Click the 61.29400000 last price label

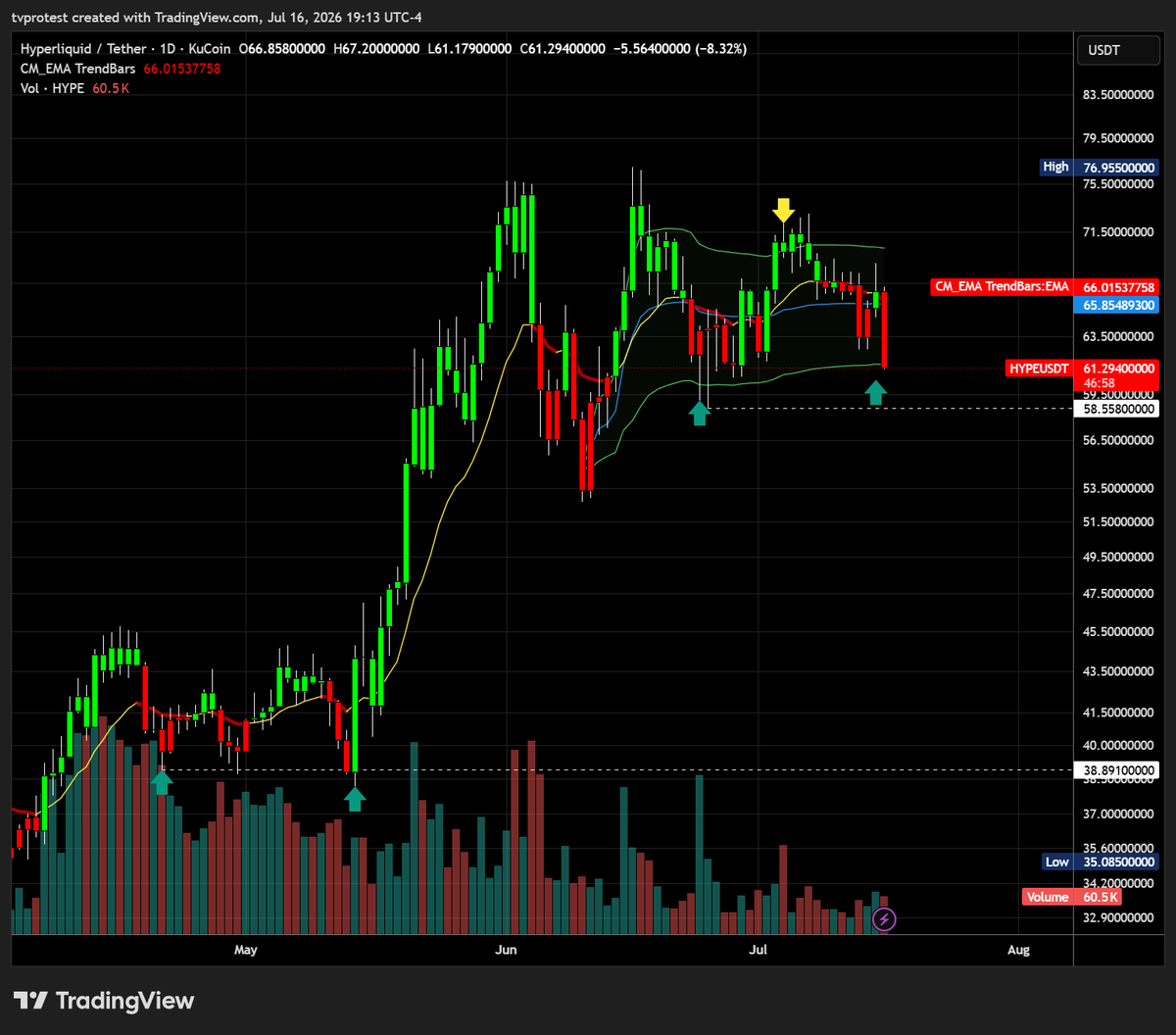pos(1117,369)
